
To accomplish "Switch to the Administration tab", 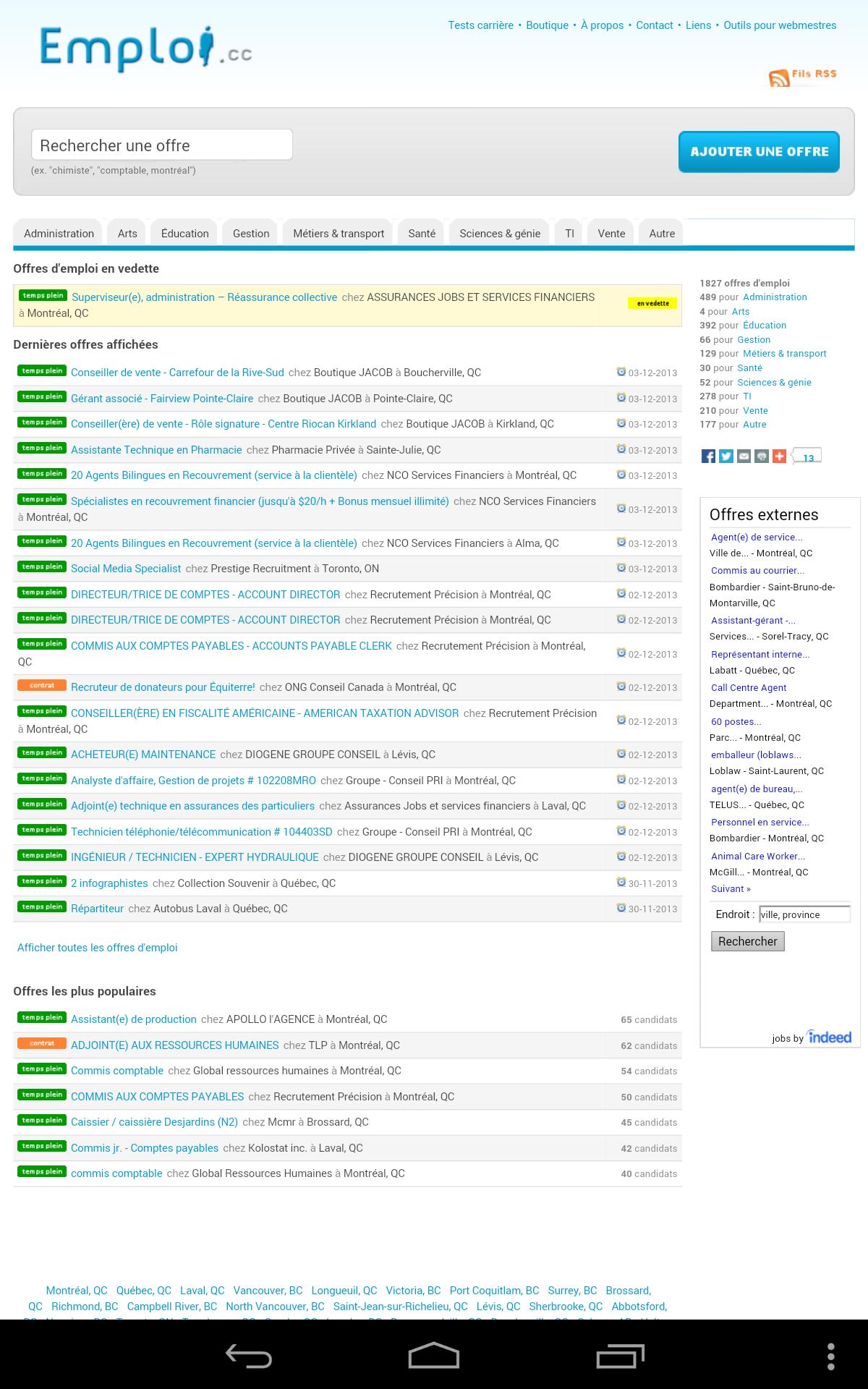I will tap(59, 234).
